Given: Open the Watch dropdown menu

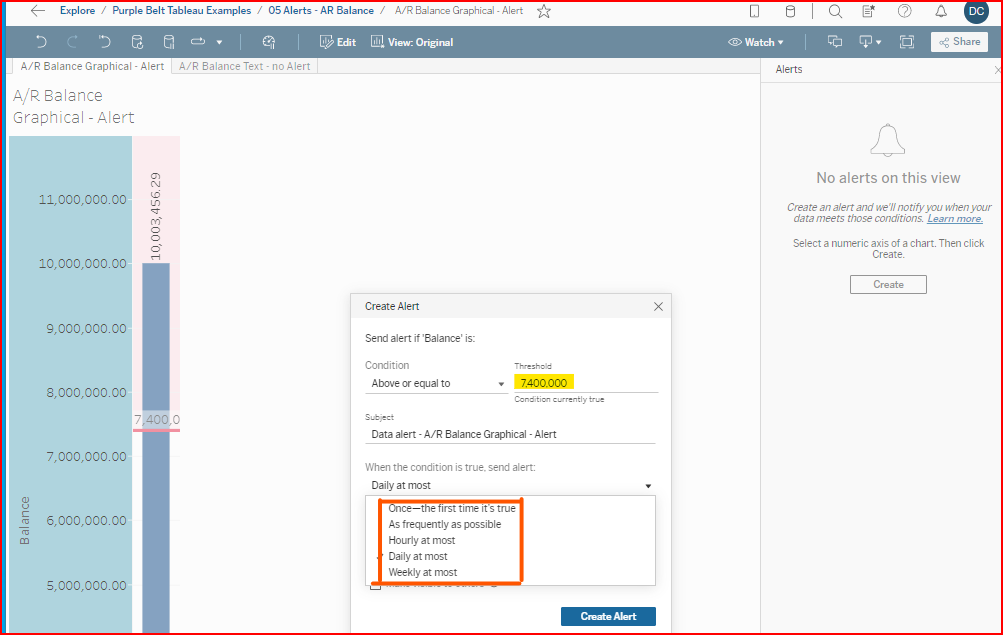Looking at the screenshot, I should click(756, 42).
